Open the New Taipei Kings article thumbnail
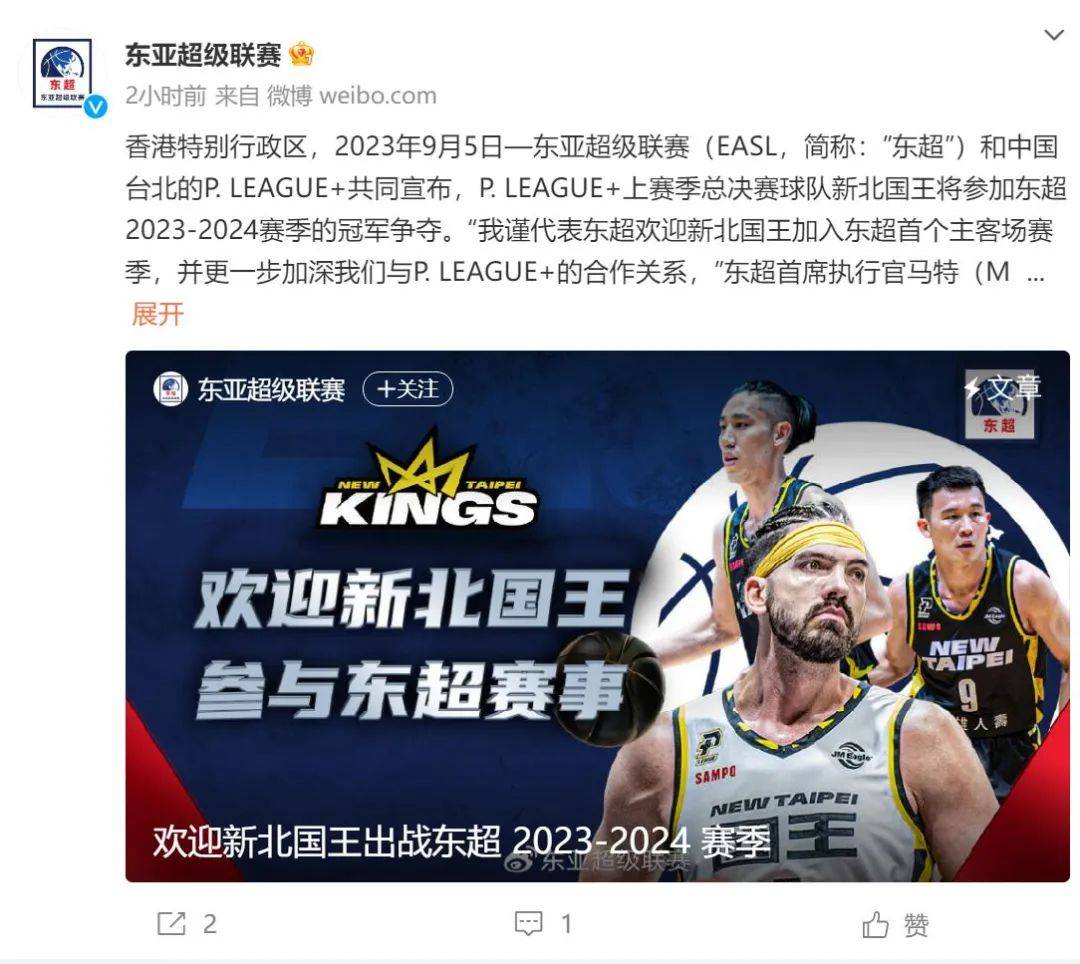 (597, 616)
